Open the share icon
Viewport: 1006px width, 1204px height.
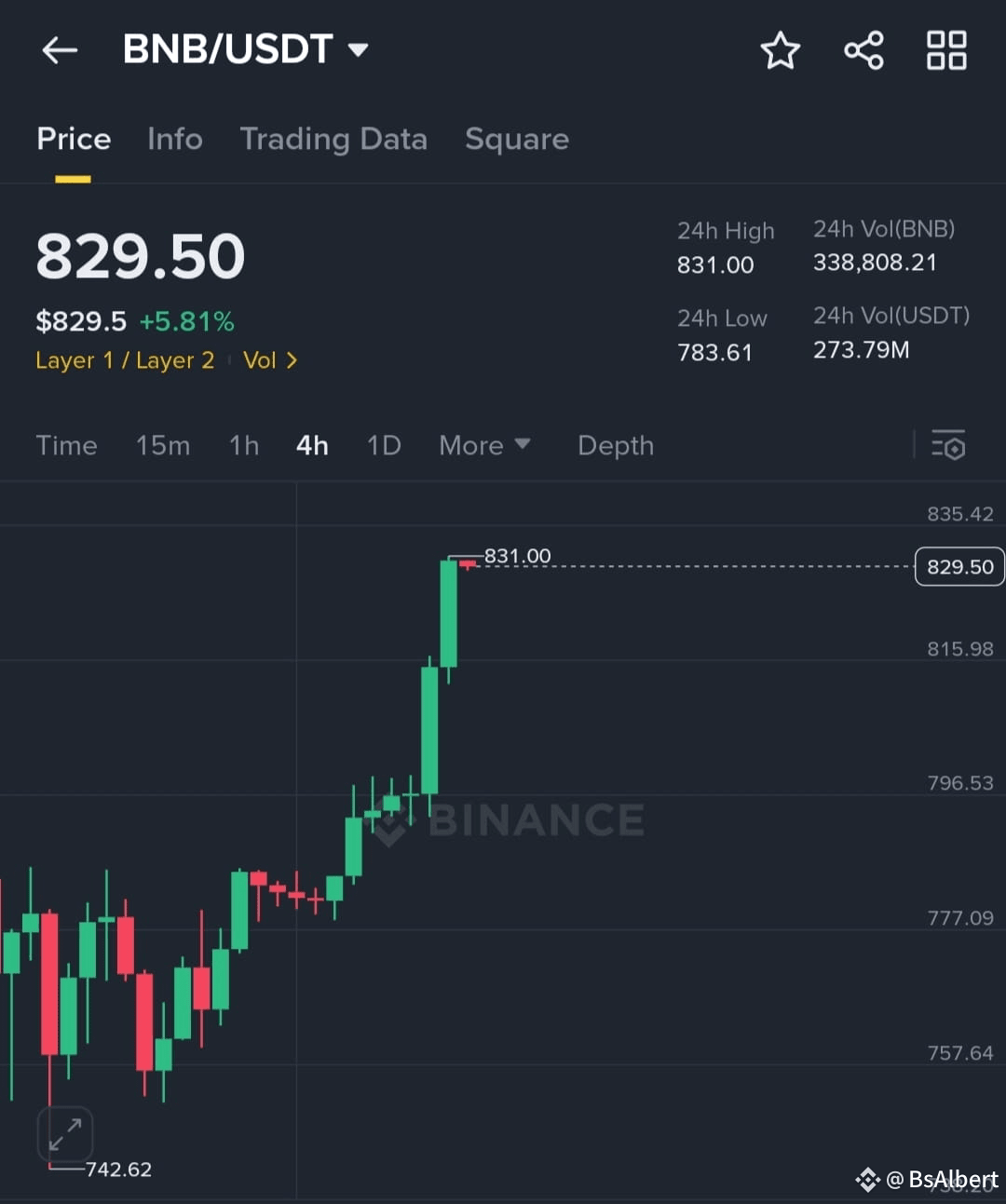(863, 50)
